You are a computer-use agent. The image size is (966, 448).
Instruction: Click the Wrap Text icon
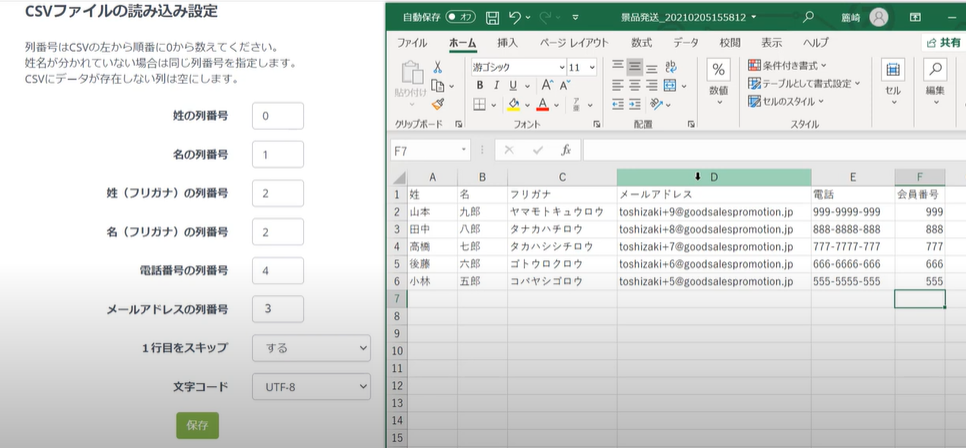(670, 67)
